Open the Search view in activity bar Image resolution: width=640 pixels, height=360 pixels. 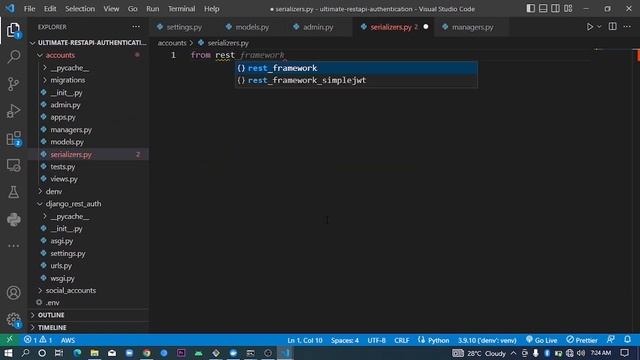click(x=13, y=56)
